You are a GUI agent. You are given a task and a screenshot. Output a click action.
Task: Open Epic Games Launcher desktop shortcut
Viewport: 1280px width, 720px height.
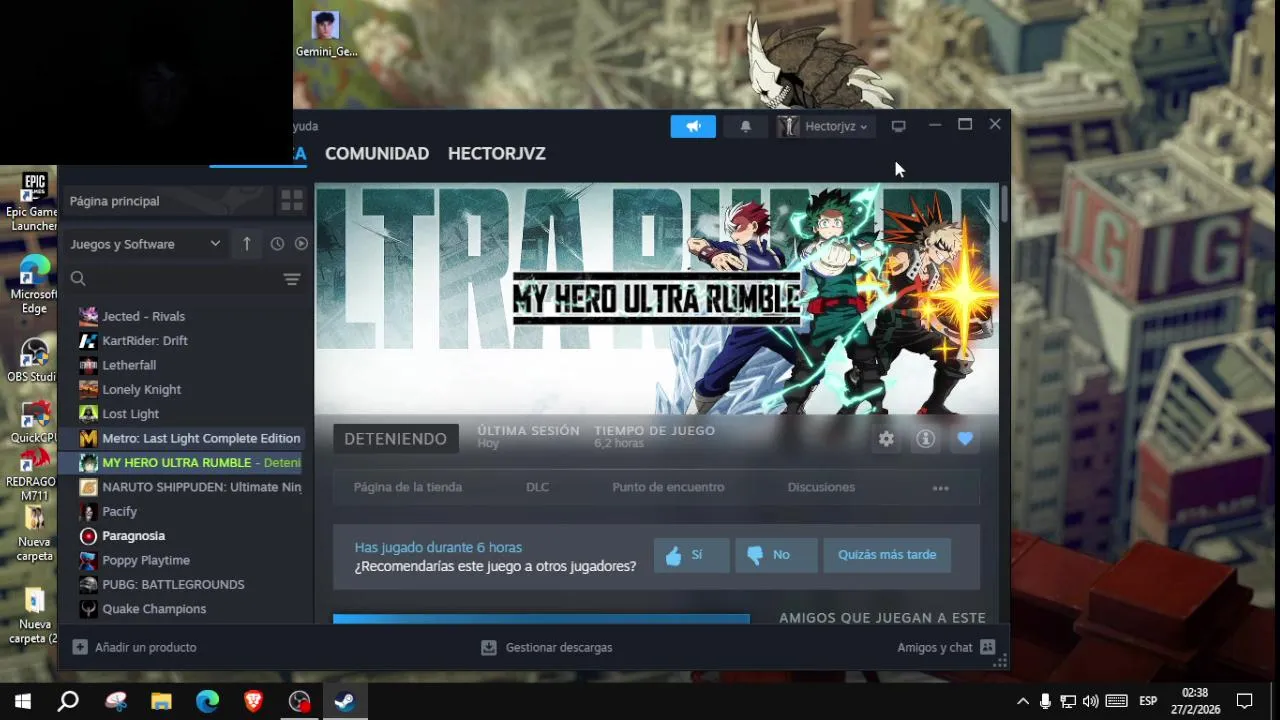coord(33,201)
